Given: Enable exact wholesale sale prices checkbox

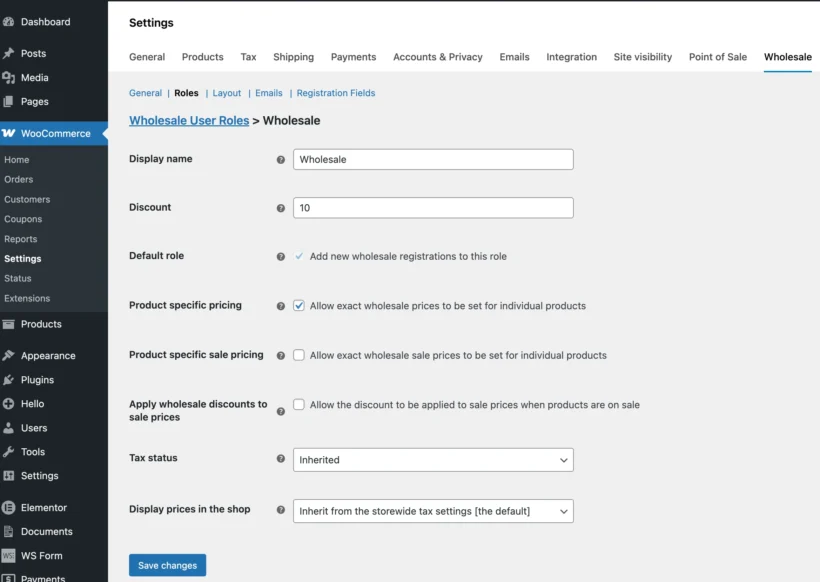Looking at the screenshot, I should [x=299, y=355].
